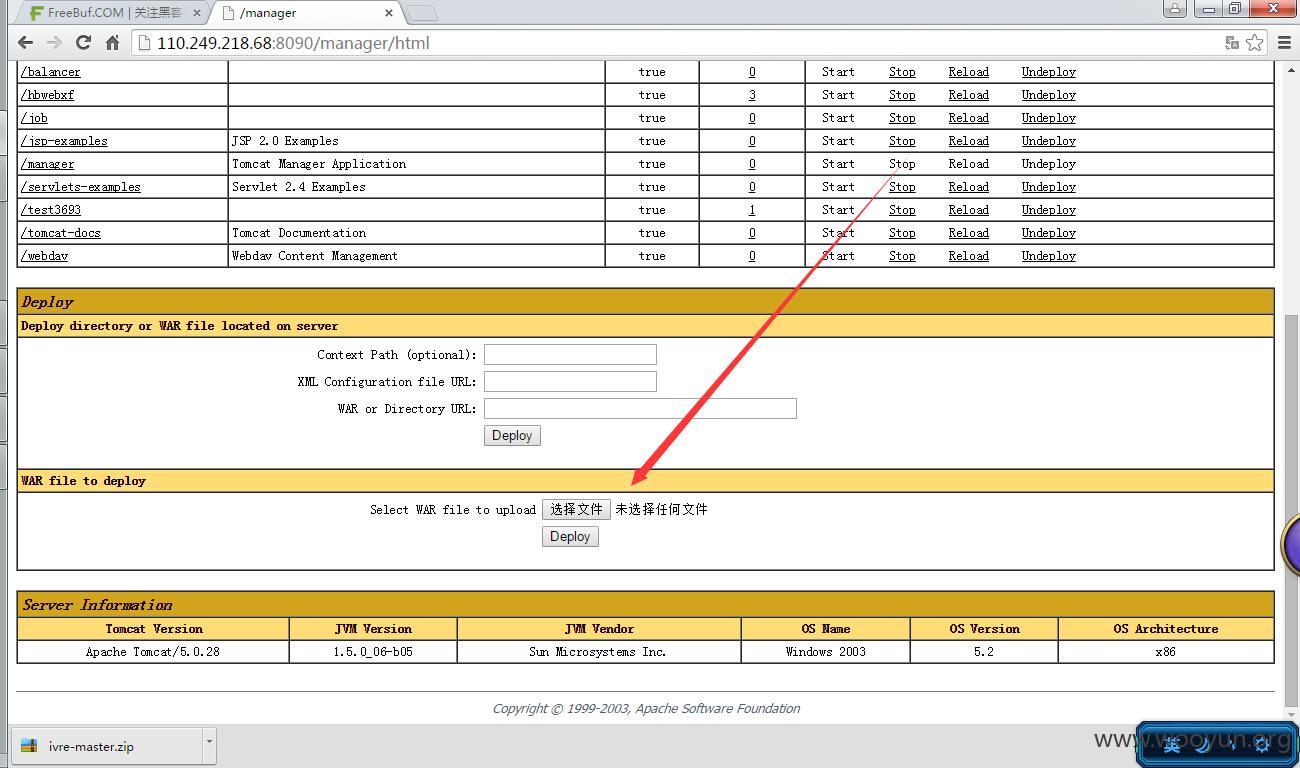Open the /webdav application link
This screenshot has height=768, width=1300.
tap(45, 256)
